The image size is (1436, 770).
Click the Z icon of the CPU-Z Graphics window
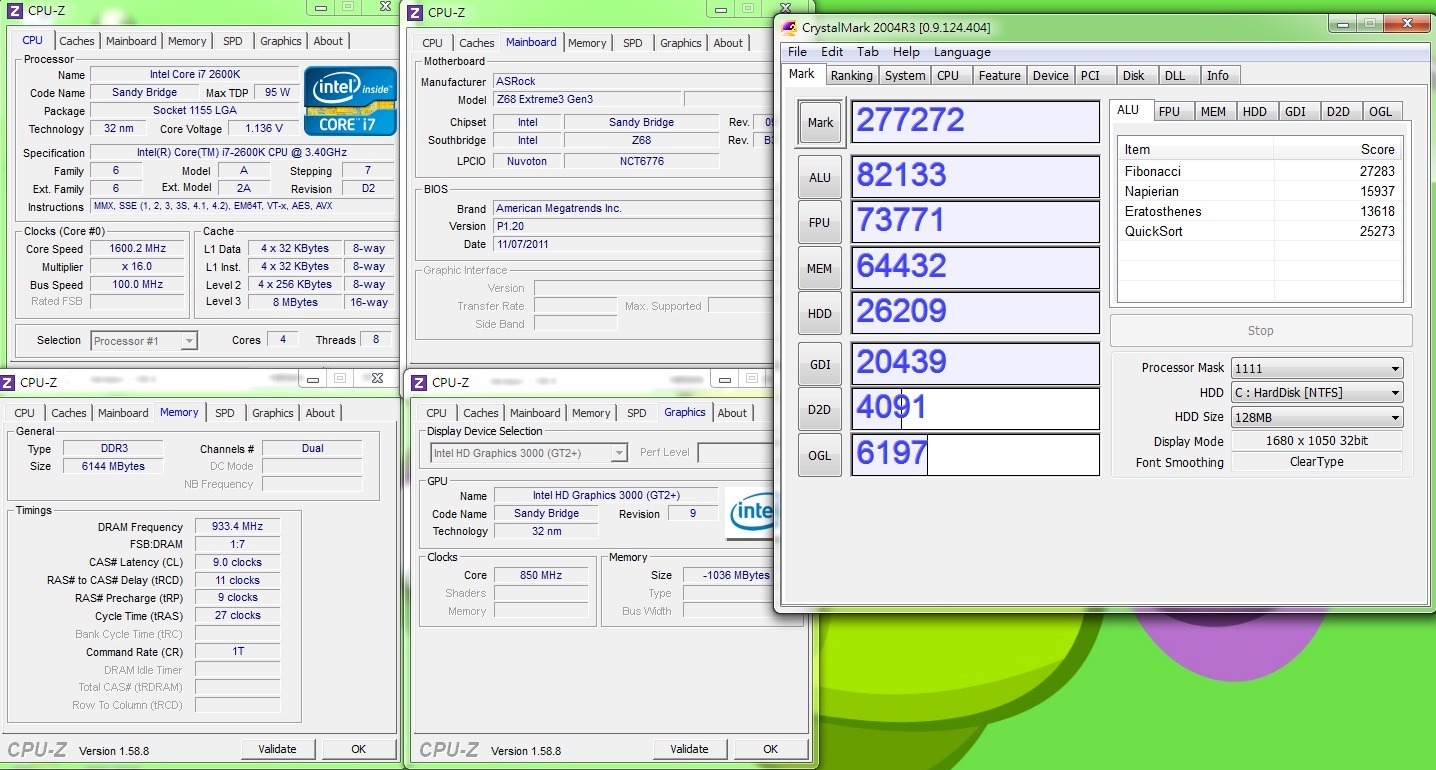tap(418, 382)
